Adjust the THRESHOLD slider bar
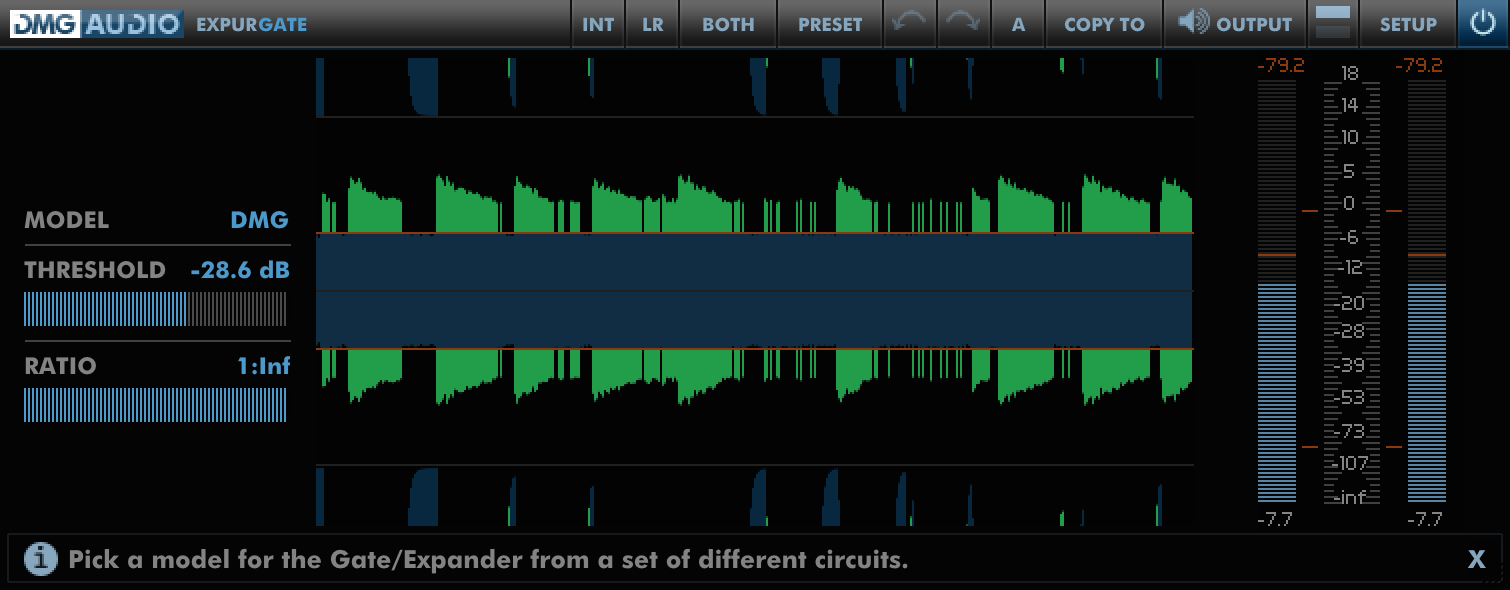 click(155, 309)
